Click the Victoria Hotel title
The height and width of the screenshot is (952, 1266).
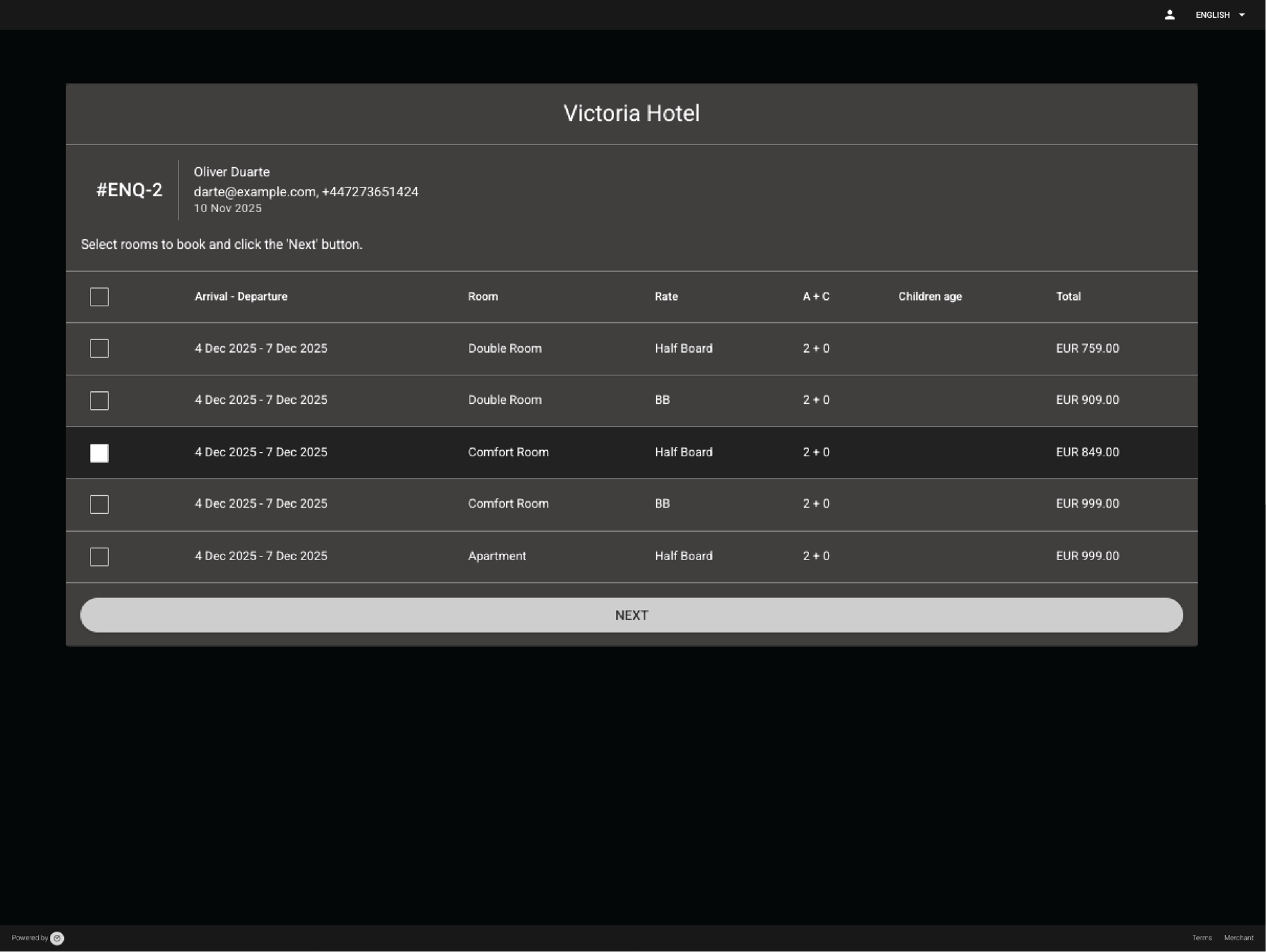click(631, 113)
